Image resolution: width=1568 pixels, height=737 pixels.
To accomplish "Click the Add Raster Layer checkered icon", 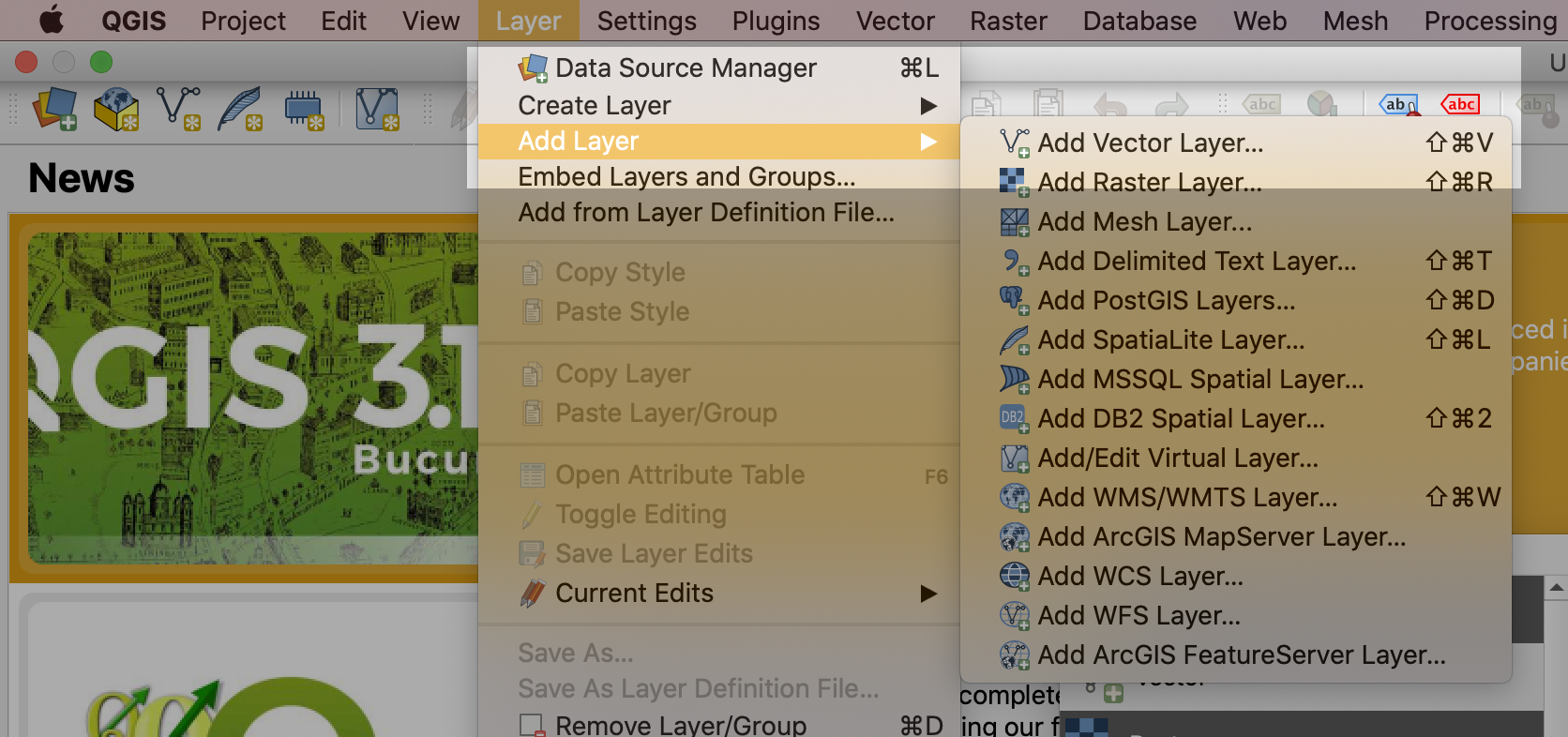I will (1015, 182).
